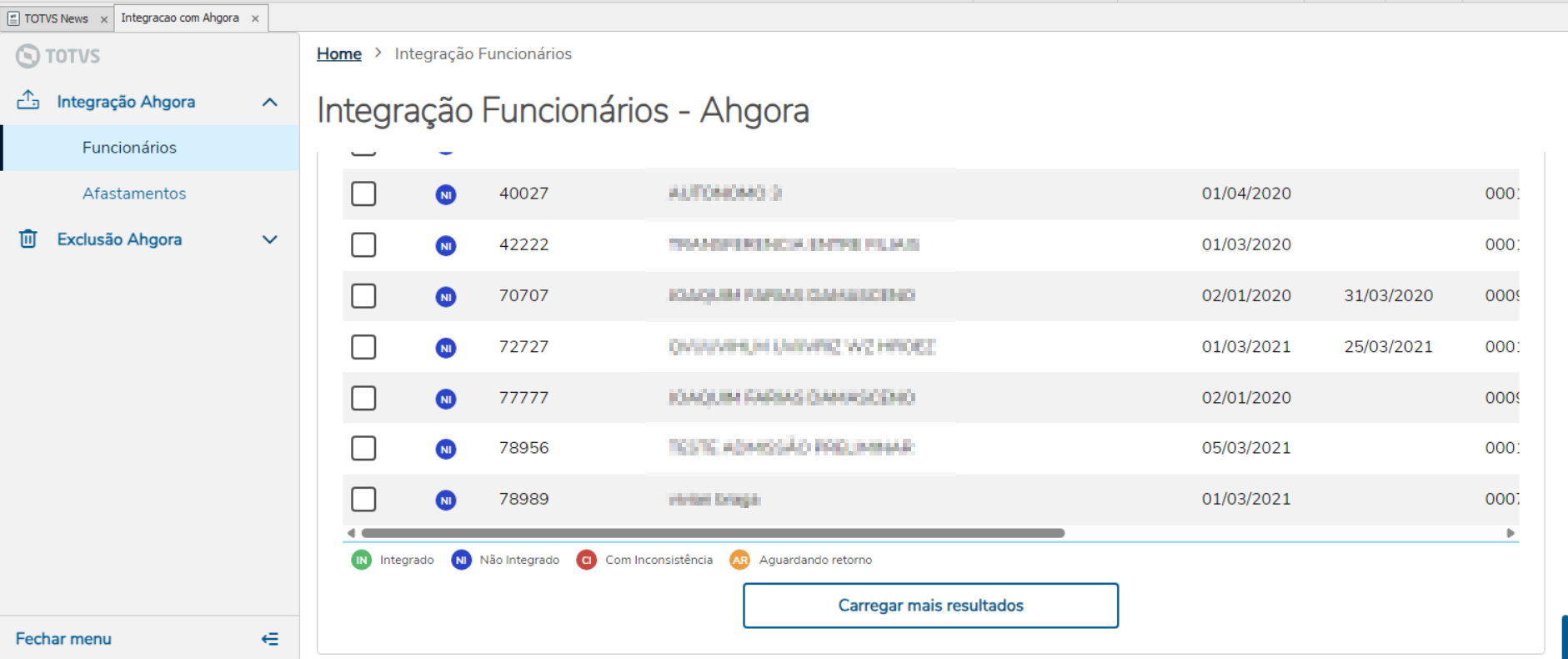The height and width of the screenshot is (659, 1568).
Task: Click Fechar menu at sidebar bottom
Action: 63,639
